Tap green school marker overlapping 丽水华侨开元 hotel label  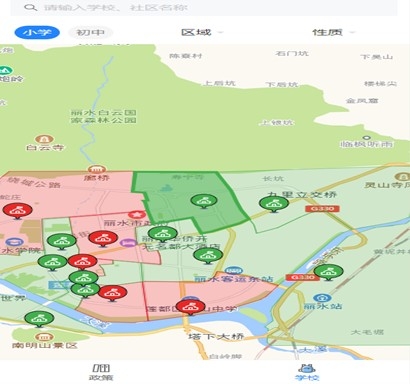[x=162, y=234]
